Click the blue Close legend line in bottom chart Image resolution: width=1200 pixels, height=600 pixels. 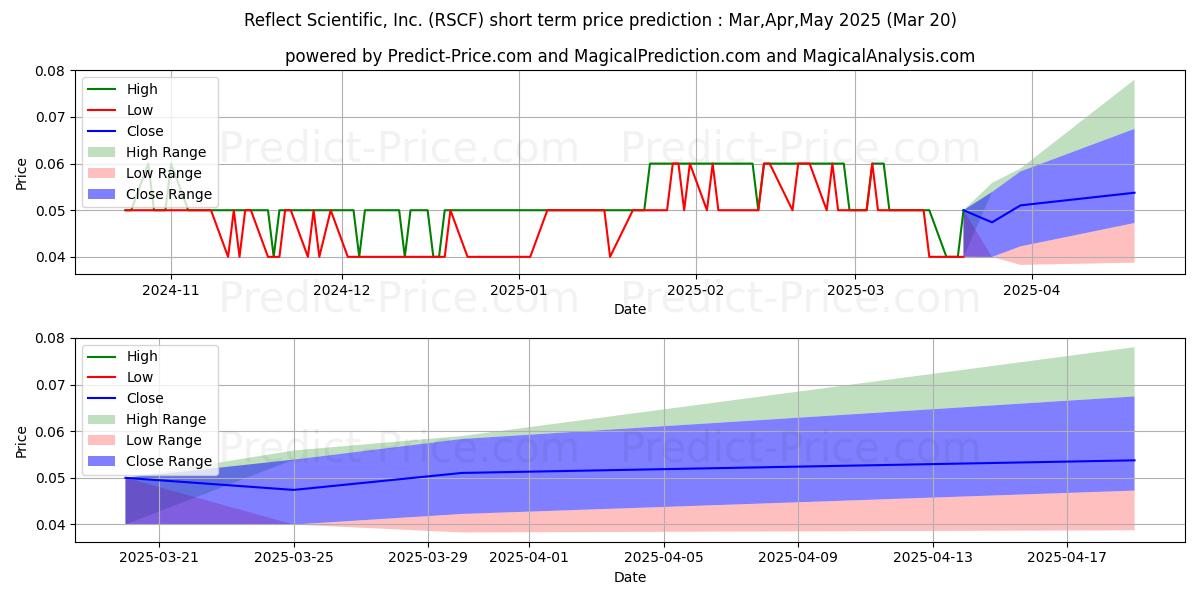click(x=103, y=398)
